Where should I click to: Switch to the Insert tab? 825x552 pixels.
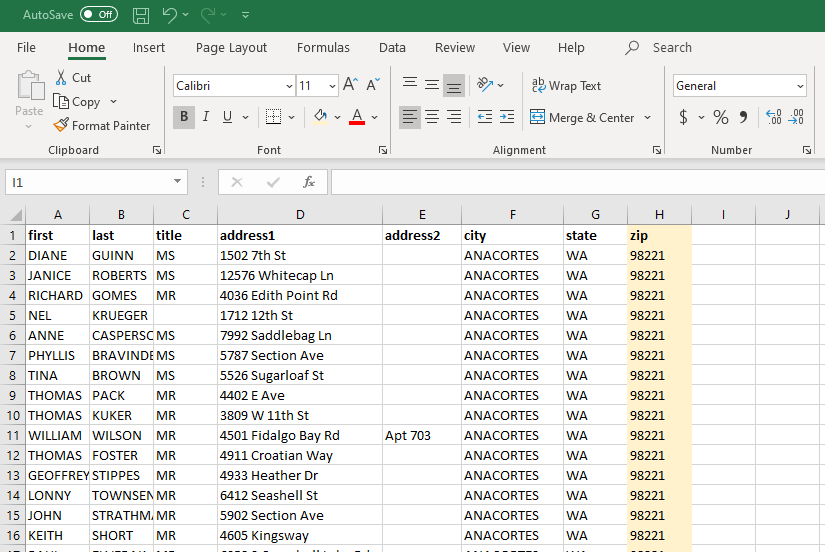point(148,48)
